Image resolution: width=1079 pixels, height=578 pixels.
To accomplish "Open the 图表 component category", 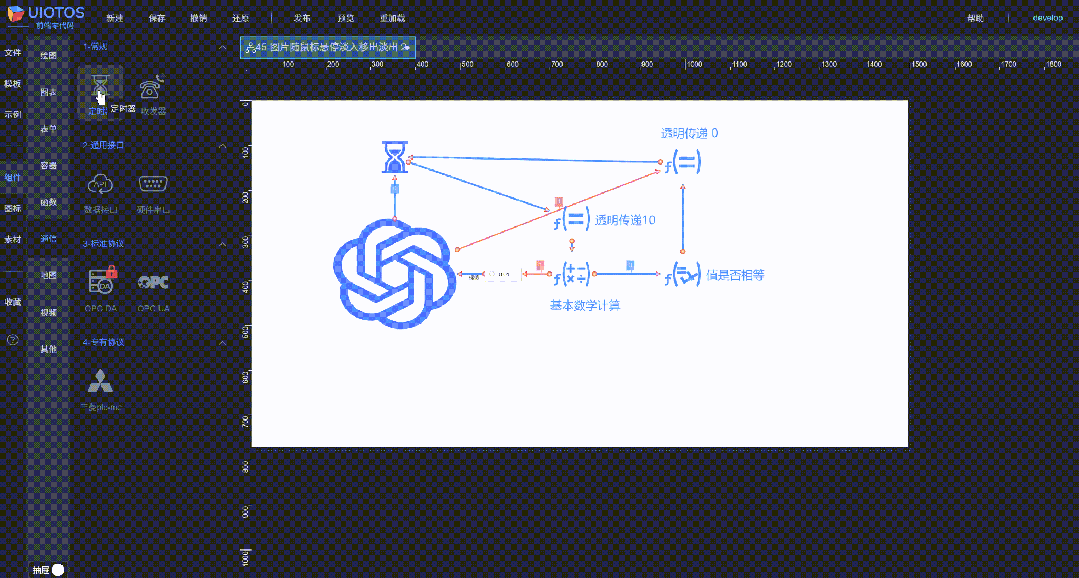I will click(x=48, y=92).
